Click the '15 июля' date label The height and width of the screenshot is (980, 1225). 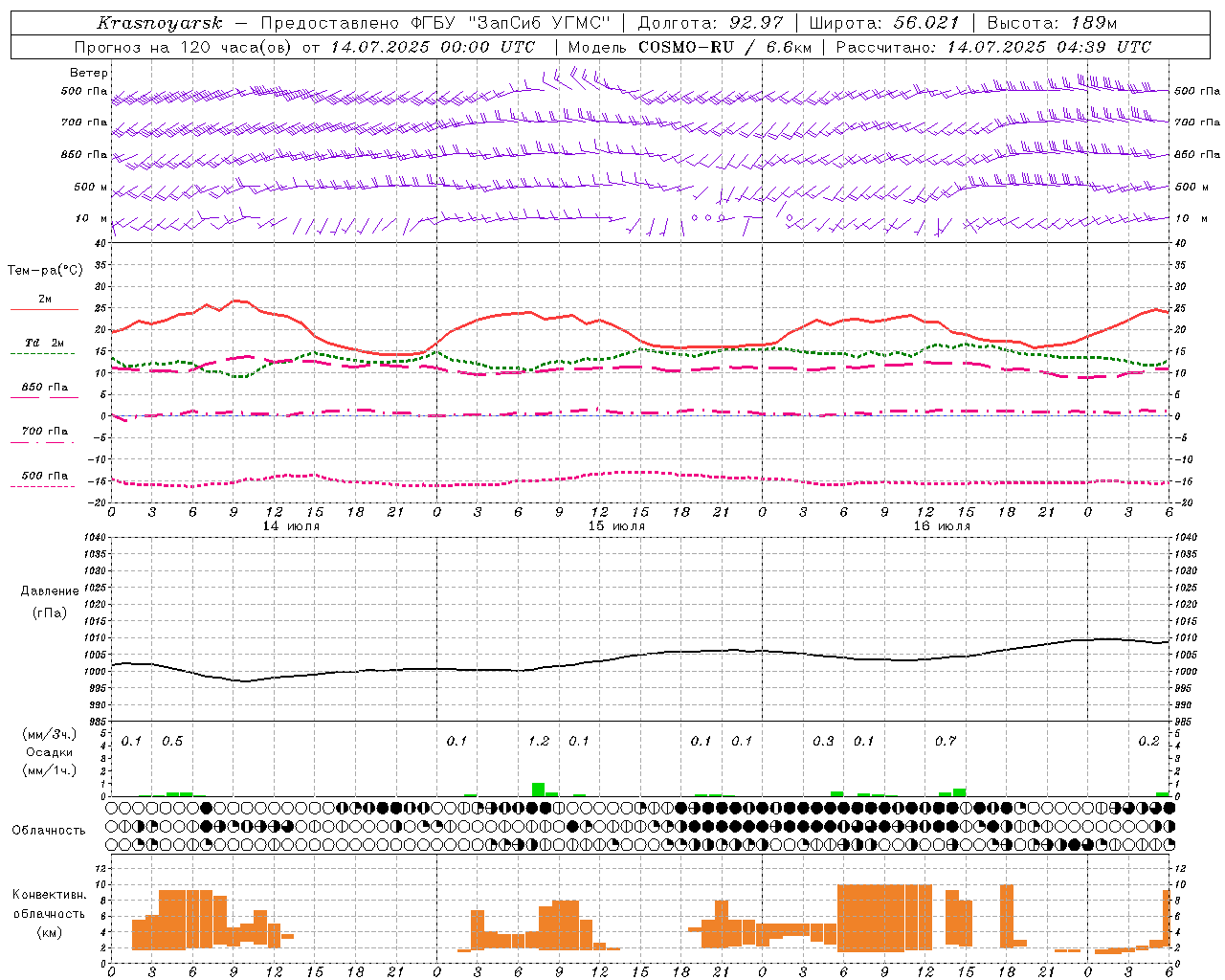616,526
